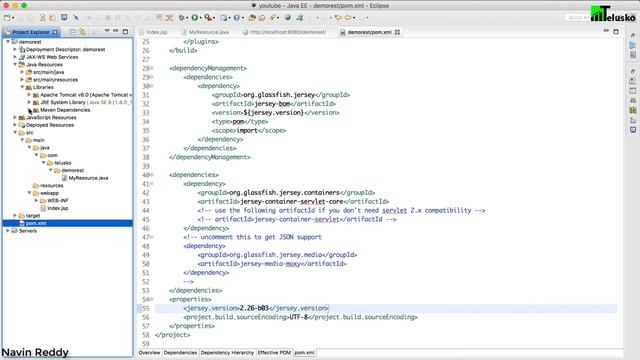Viewport: 640px width, 360px height.
Task: Expand the Deployment Descriptor: demorest node
Action: pyautogui.click(x=15, y=49)
